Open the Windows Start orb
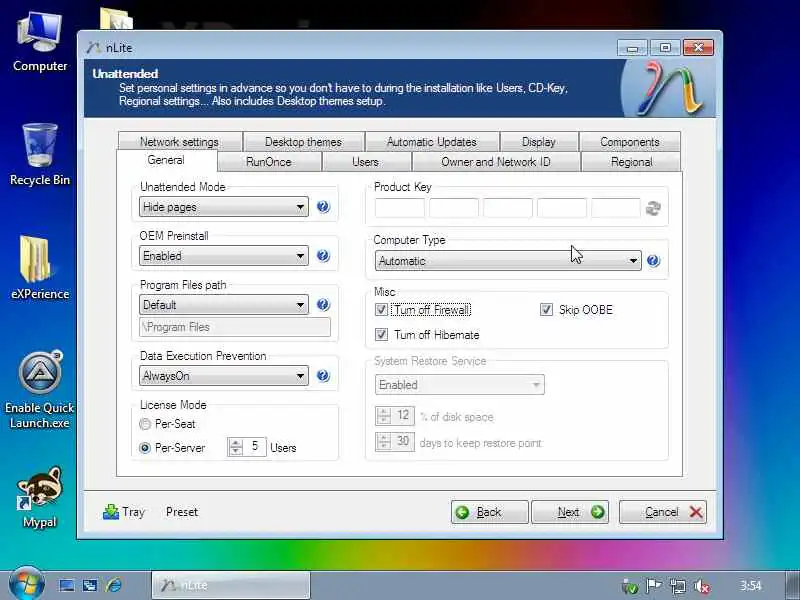Viewport: 800px width, 600px height. coord(26,584)
